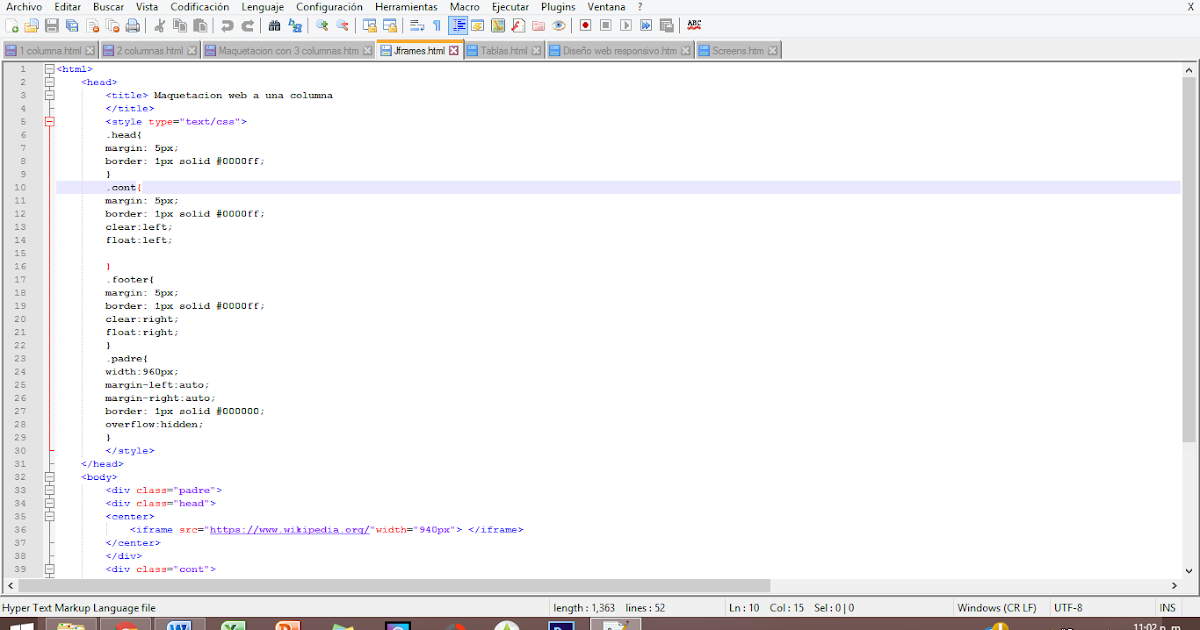The image size is (1200, 630).
Task: Toggle the file monitoring eye icon
Action: pos(559,25)
